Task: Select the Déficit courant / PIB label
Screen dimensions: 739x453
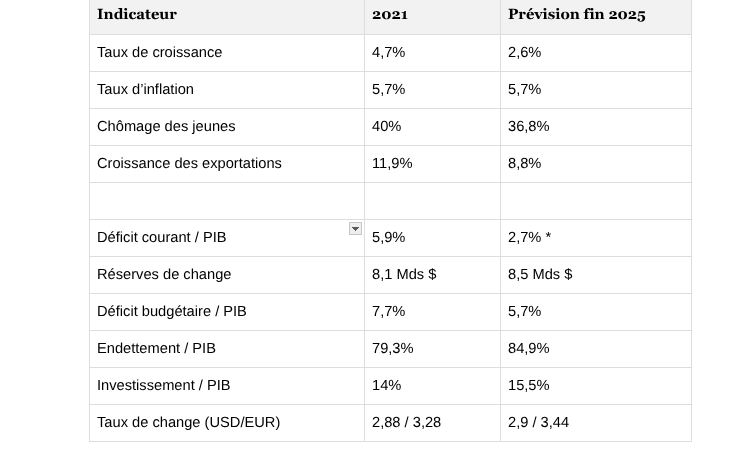Action: [162, 237]
